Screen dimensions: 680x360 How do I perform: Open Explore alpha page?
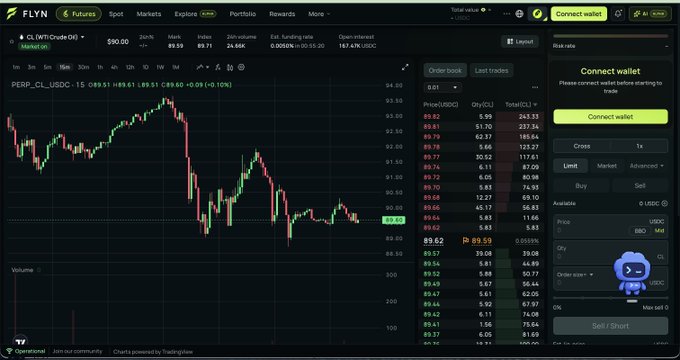[x=195, y=14]
